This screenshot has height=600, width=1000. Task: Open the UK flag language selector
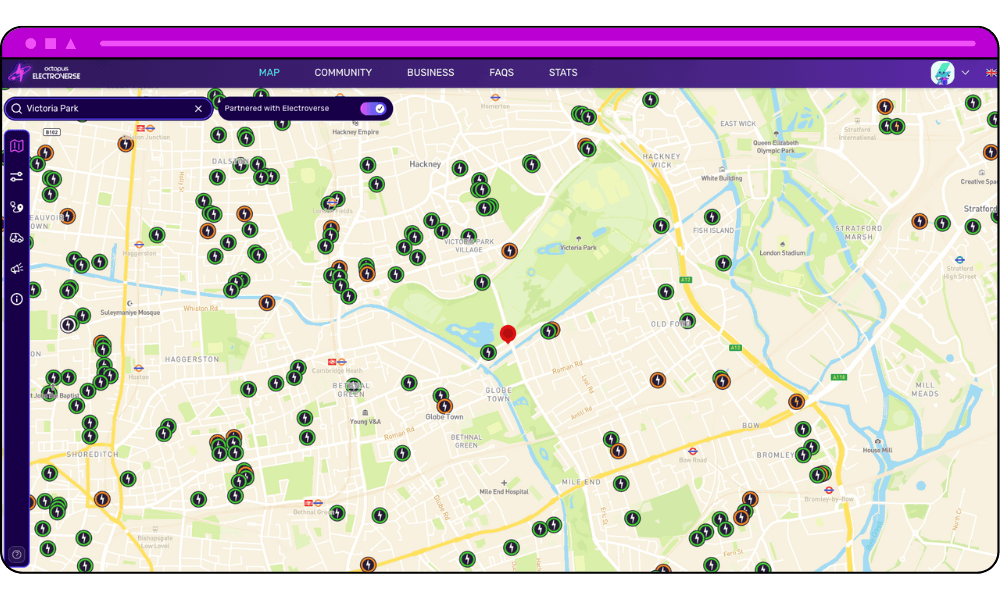click(x=990, y=73)
